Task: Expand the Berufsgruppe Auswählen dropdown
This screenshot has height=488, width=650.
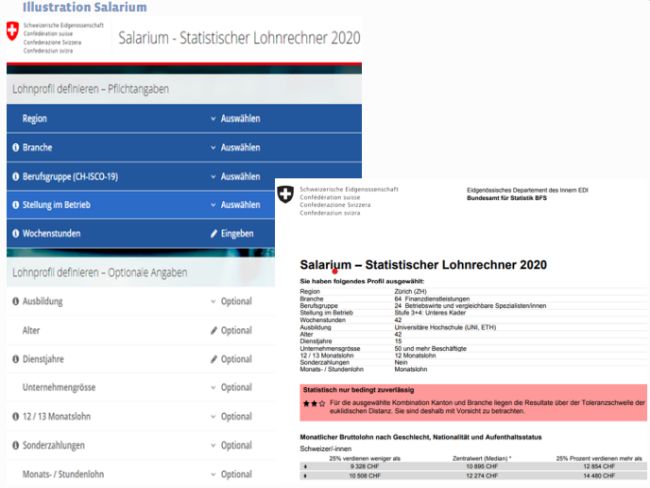Action: [235, 176]
